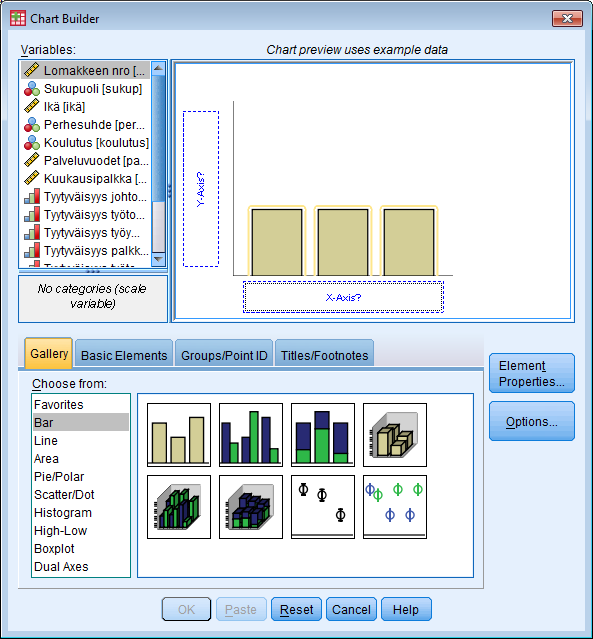593x639 pixels.
Task: Select variable Tyytyväisyys johto
Action: 86,196
